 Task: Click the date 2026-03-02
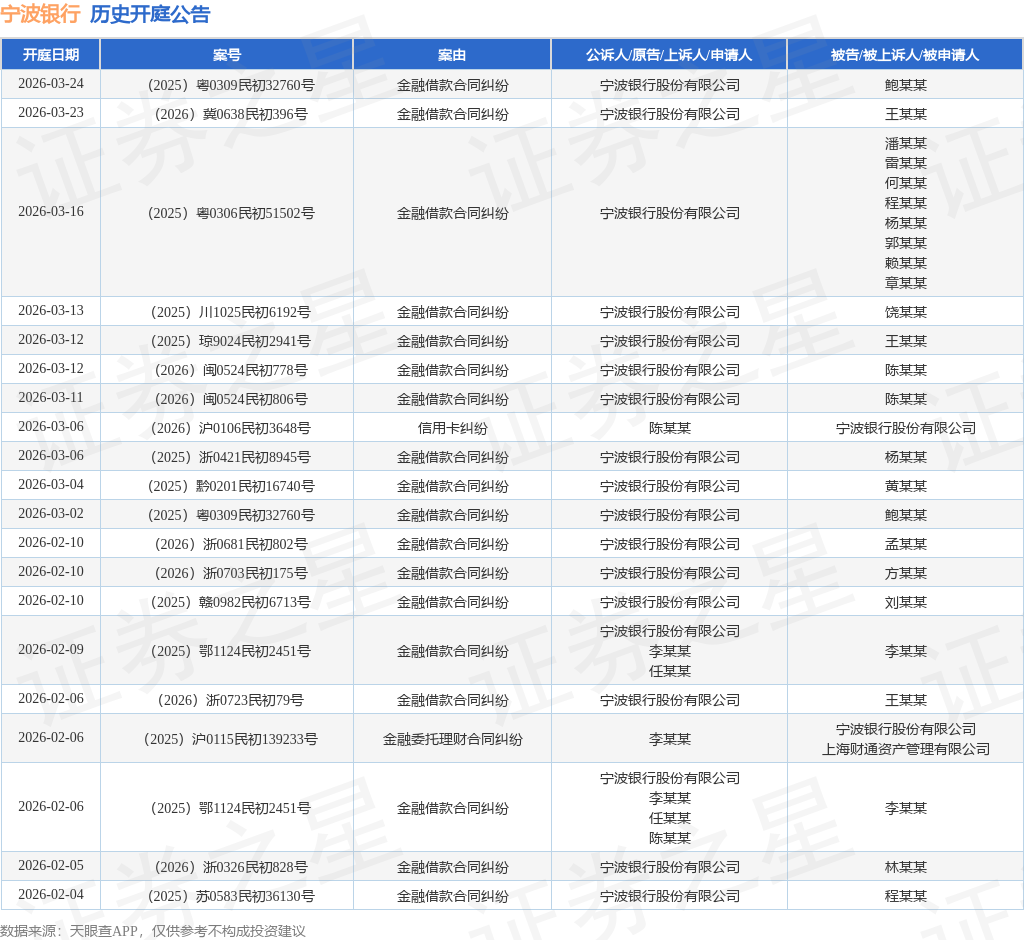(x=51, y=513)
